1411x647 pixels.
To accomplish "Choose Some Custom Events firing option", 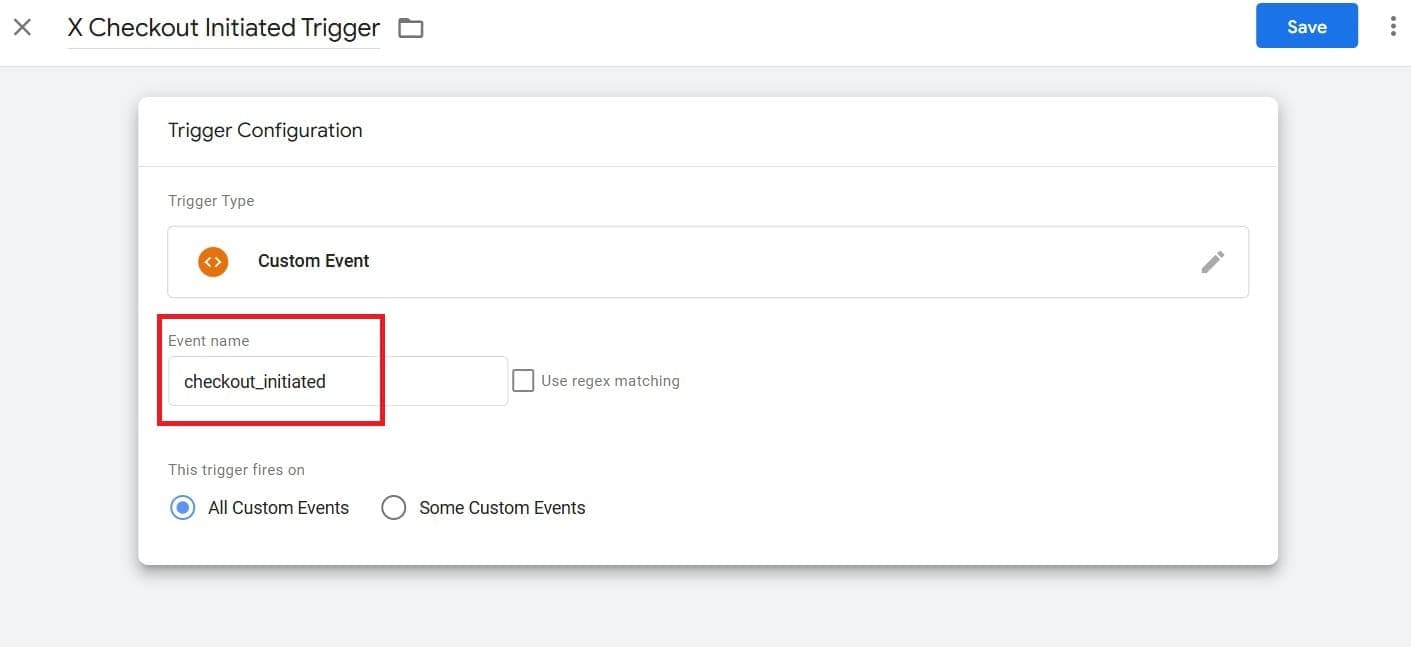I will [x=394, y=507].
